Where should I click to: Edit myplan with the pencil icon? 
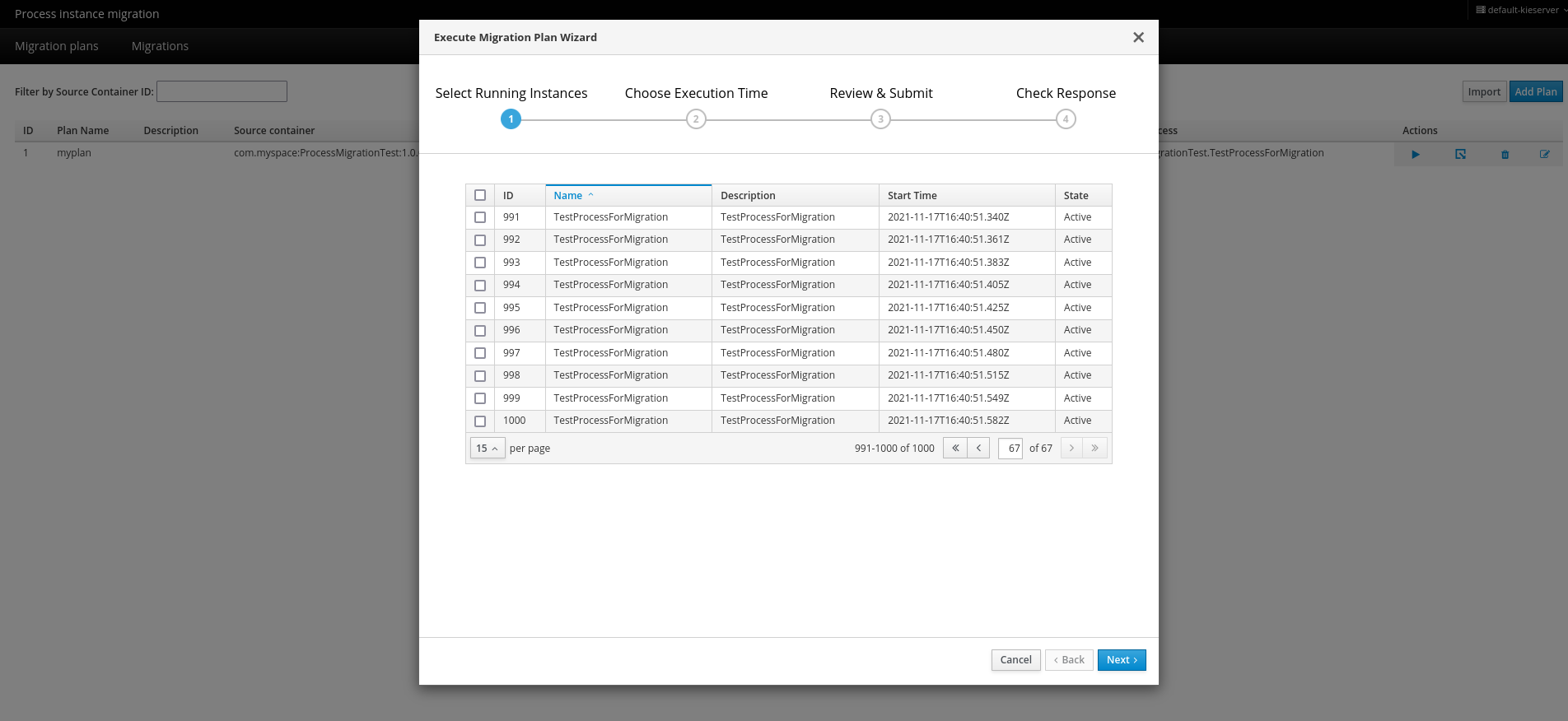click(x=1544, y=154)
